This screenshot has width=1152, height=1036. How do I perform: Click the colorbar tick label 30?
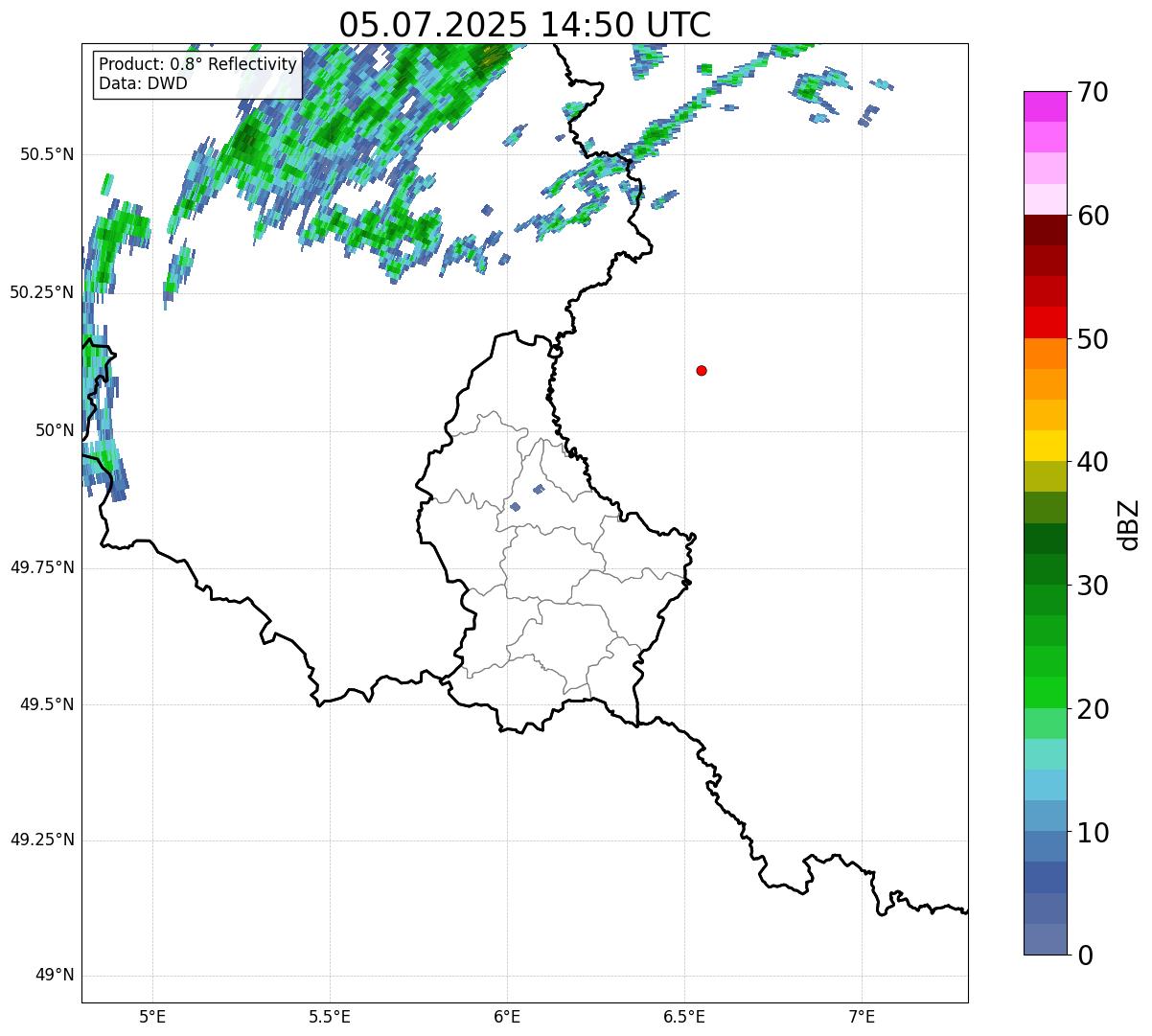click(1093, 586)
